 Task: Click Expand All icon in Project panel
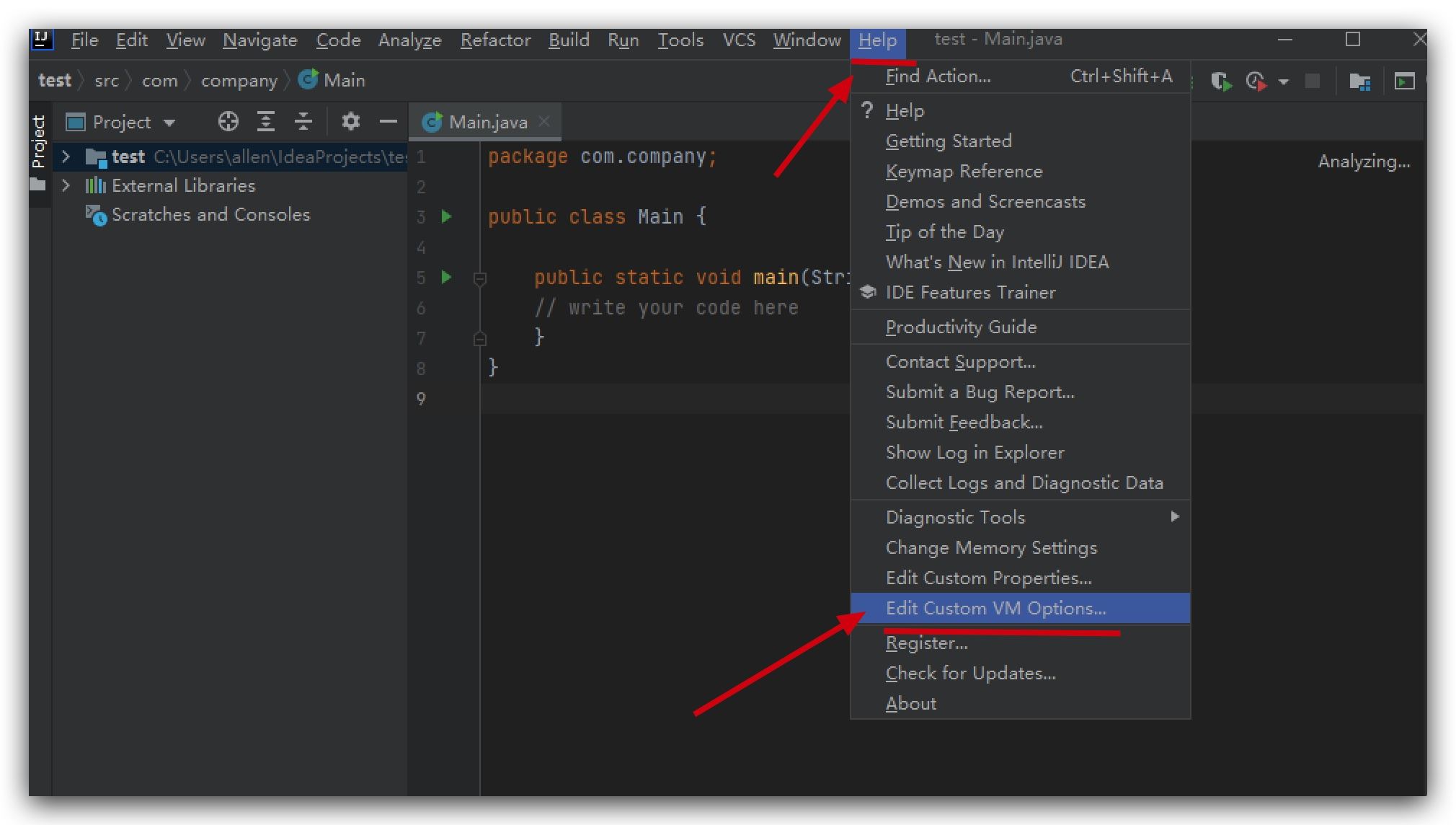point(266,122)
